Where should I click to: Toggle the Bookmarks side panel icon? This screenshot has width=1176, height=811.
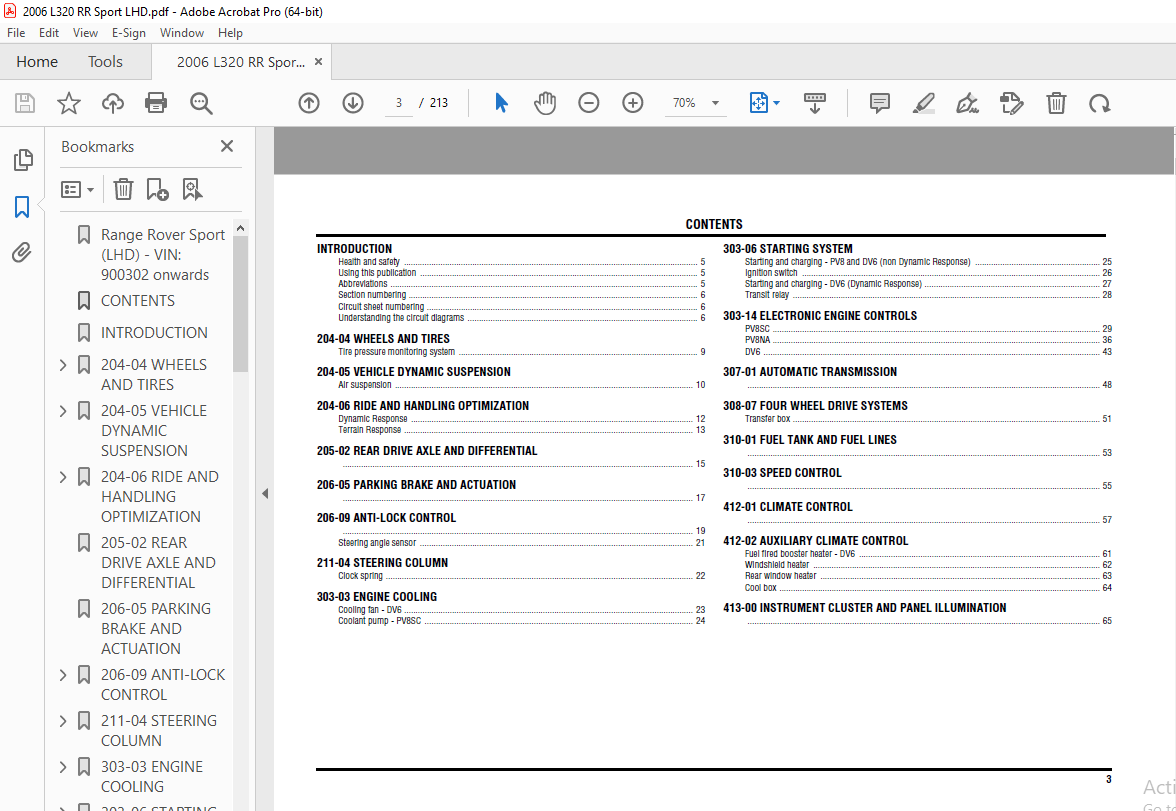pos(22,207)
